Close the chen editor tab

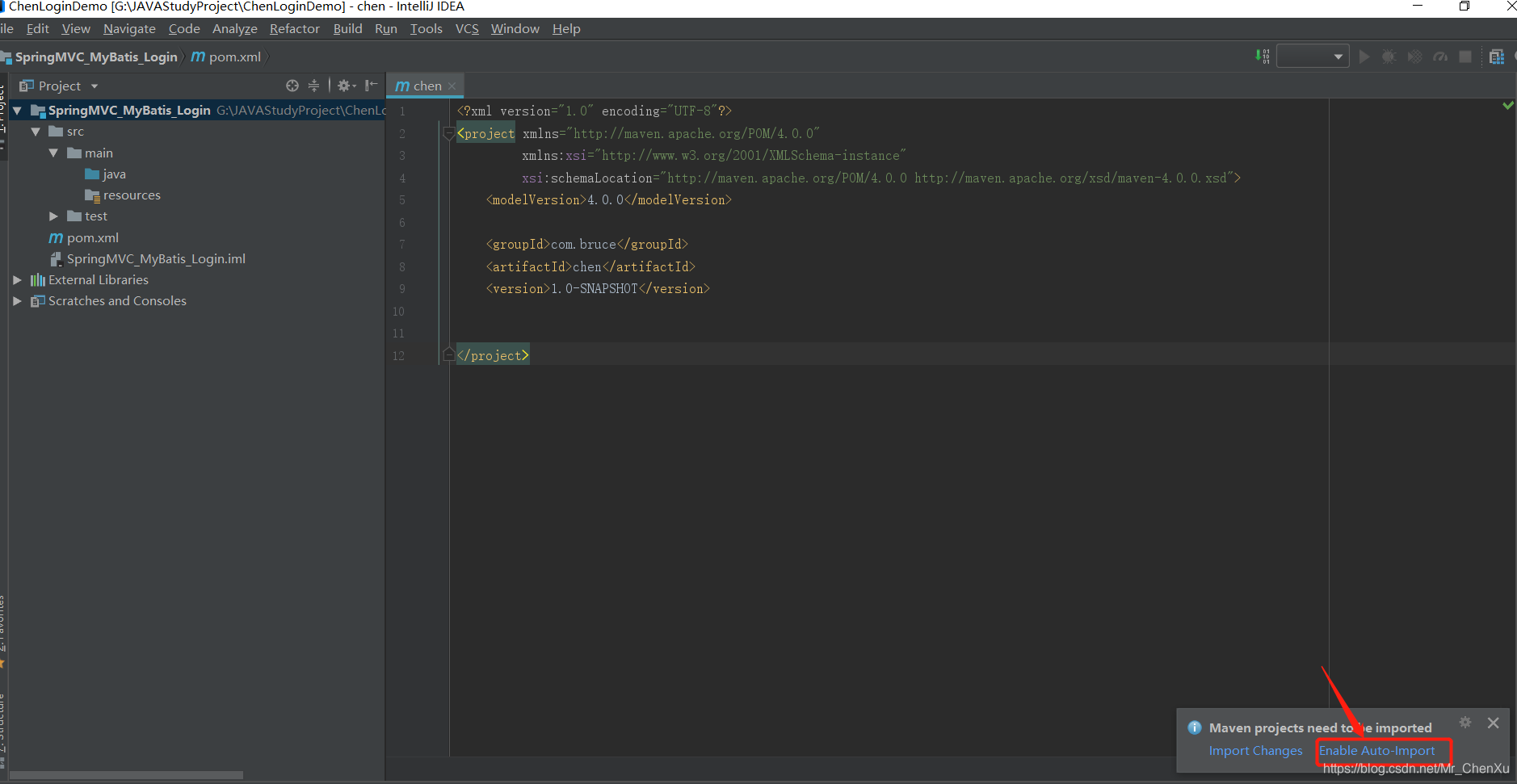tap(452, 86)
